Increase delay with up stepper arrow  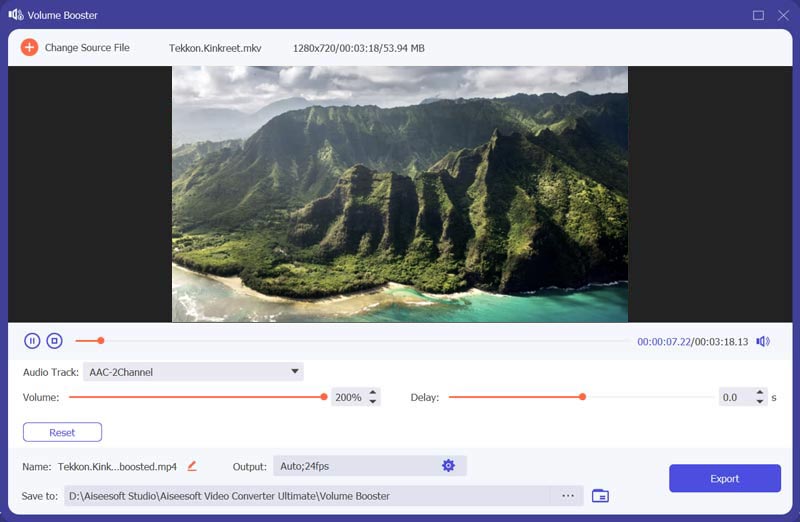[760, 393]
